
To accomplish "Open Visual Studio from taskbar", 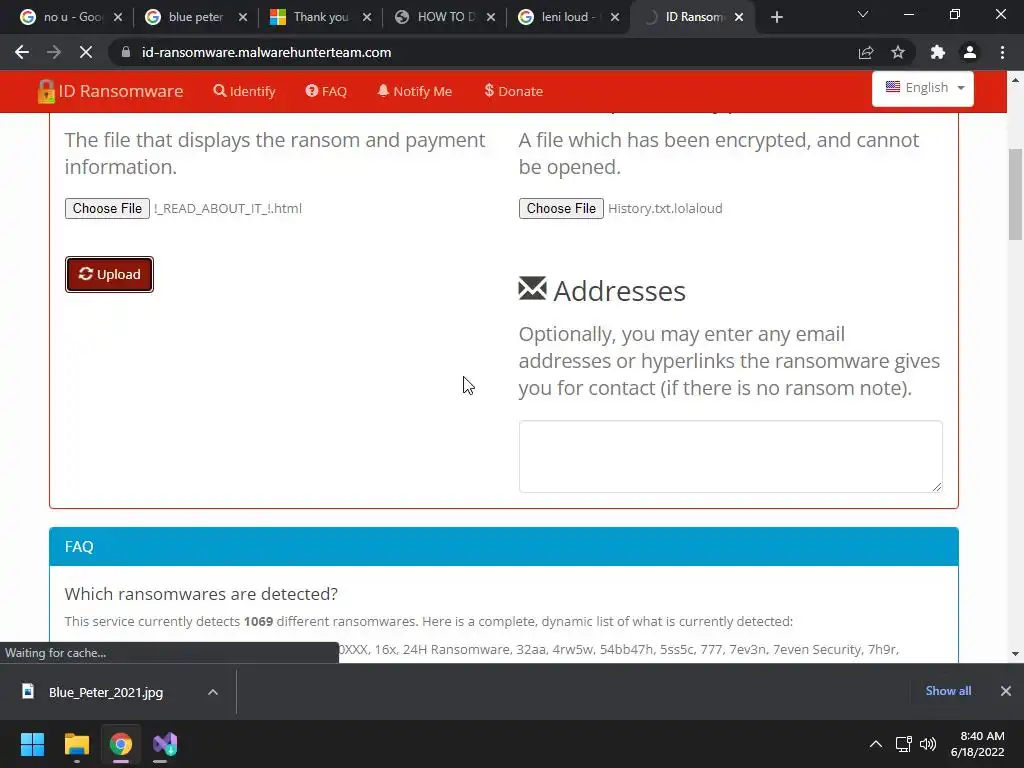I will (165, 744).
